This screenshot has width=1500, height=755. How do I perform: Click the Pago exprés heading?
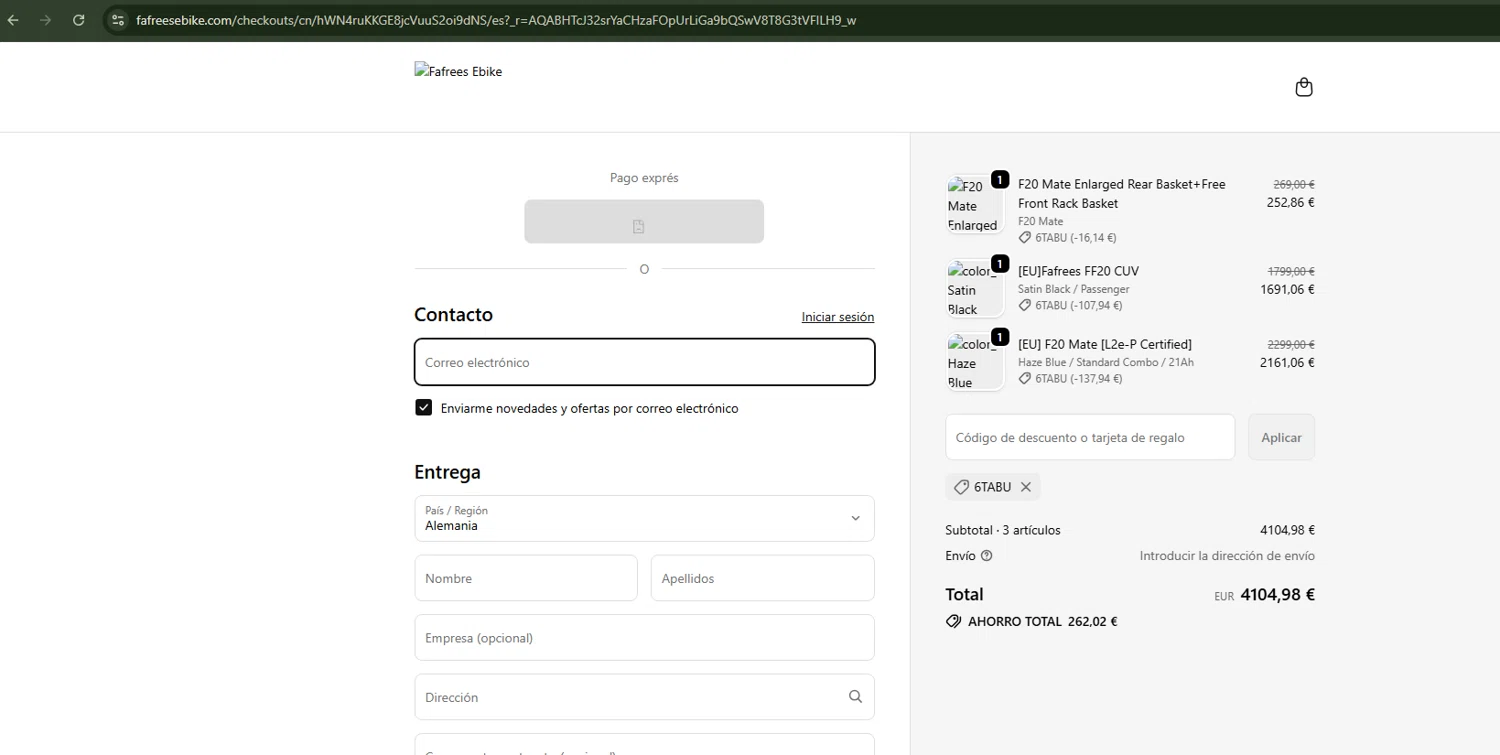tap(644, 178)
